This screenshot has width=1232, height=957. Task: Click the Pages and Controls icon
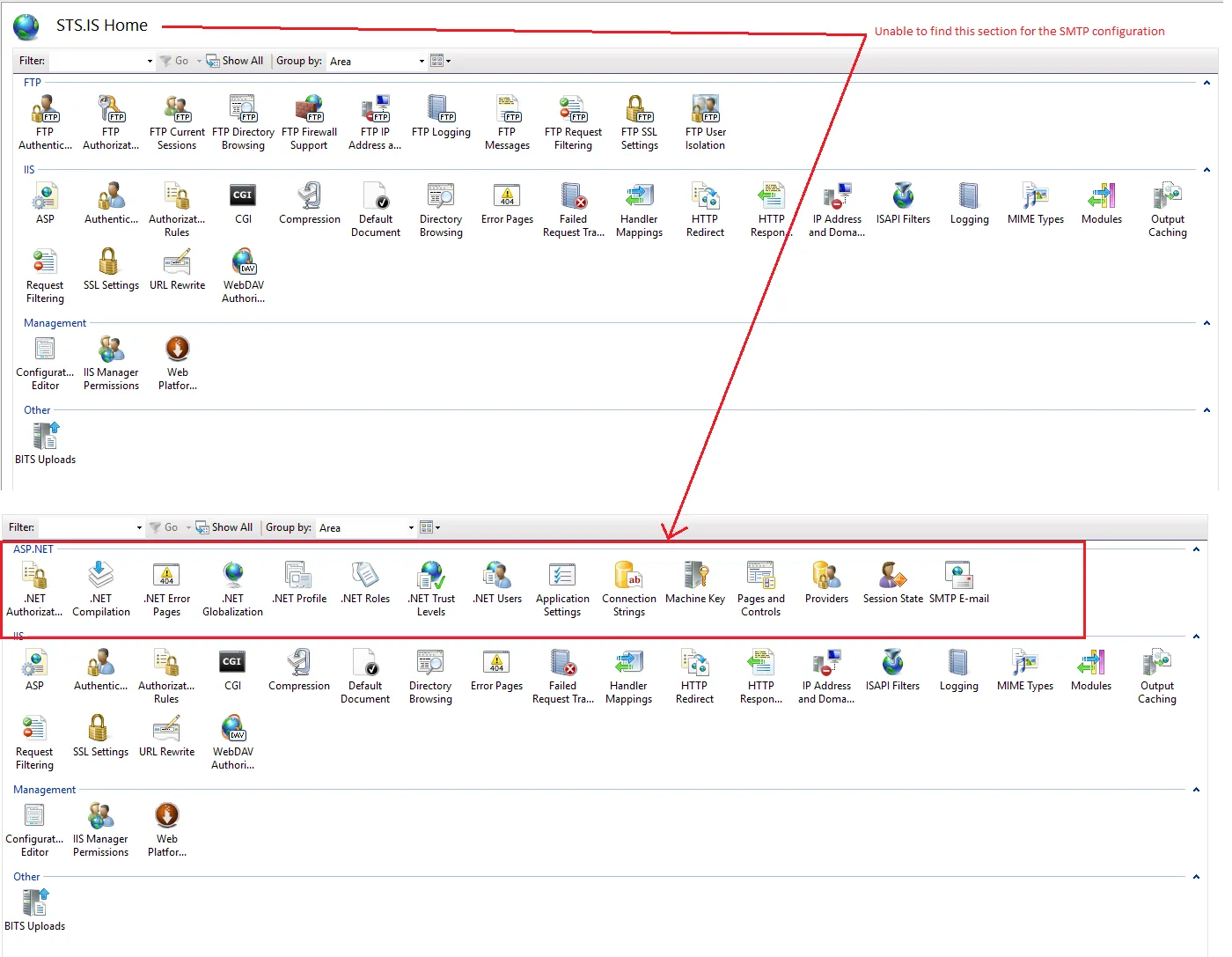760,575
